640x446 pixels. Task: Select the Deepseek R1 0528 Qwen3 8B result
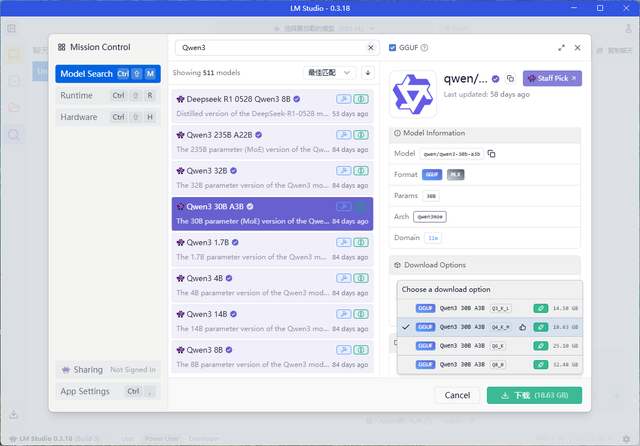tap(272, 107)
